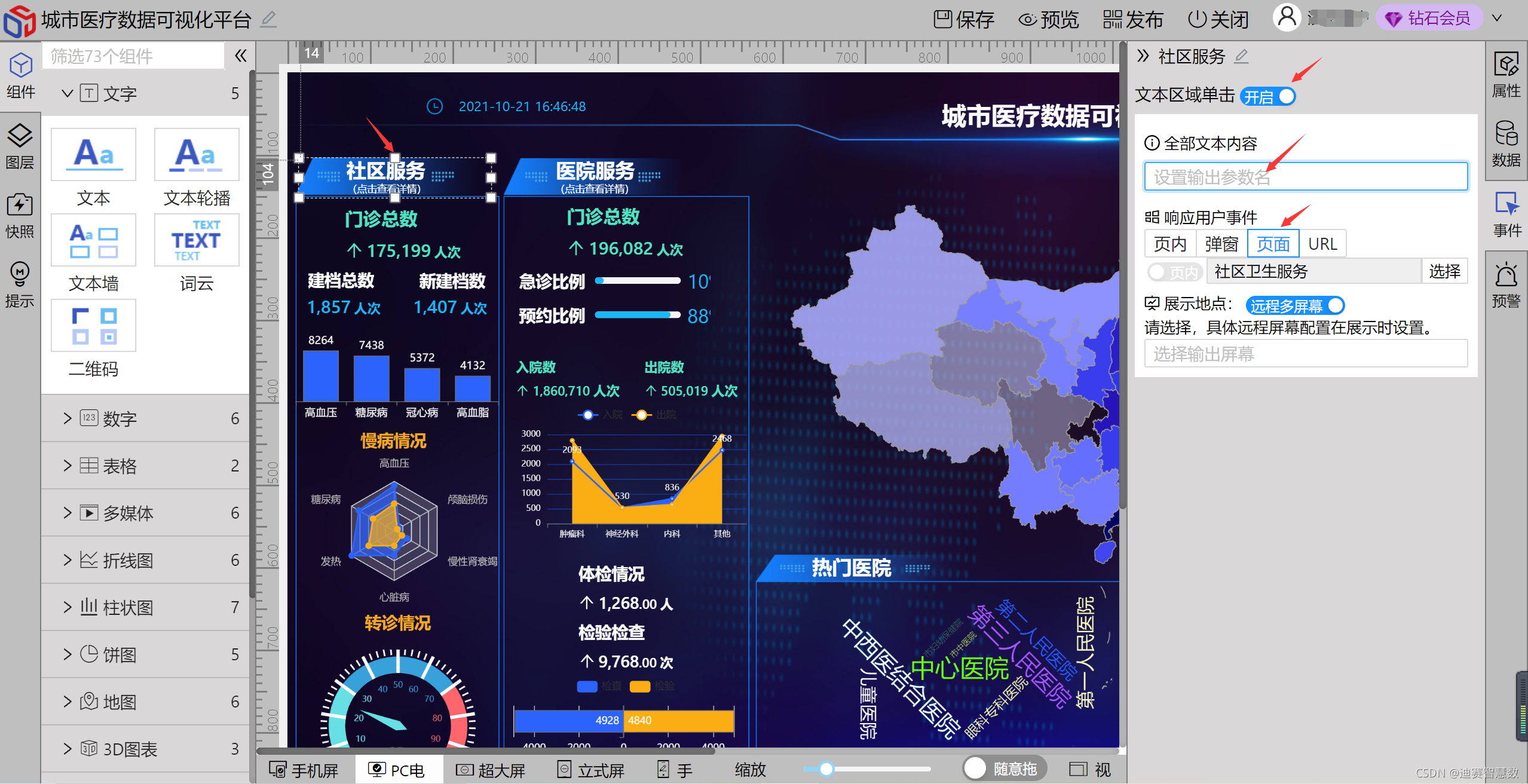The height and width of the screenshot is (784, 1528).
Task: Click the 缩放 zoom slider handle
Action: tap(826, 769)
